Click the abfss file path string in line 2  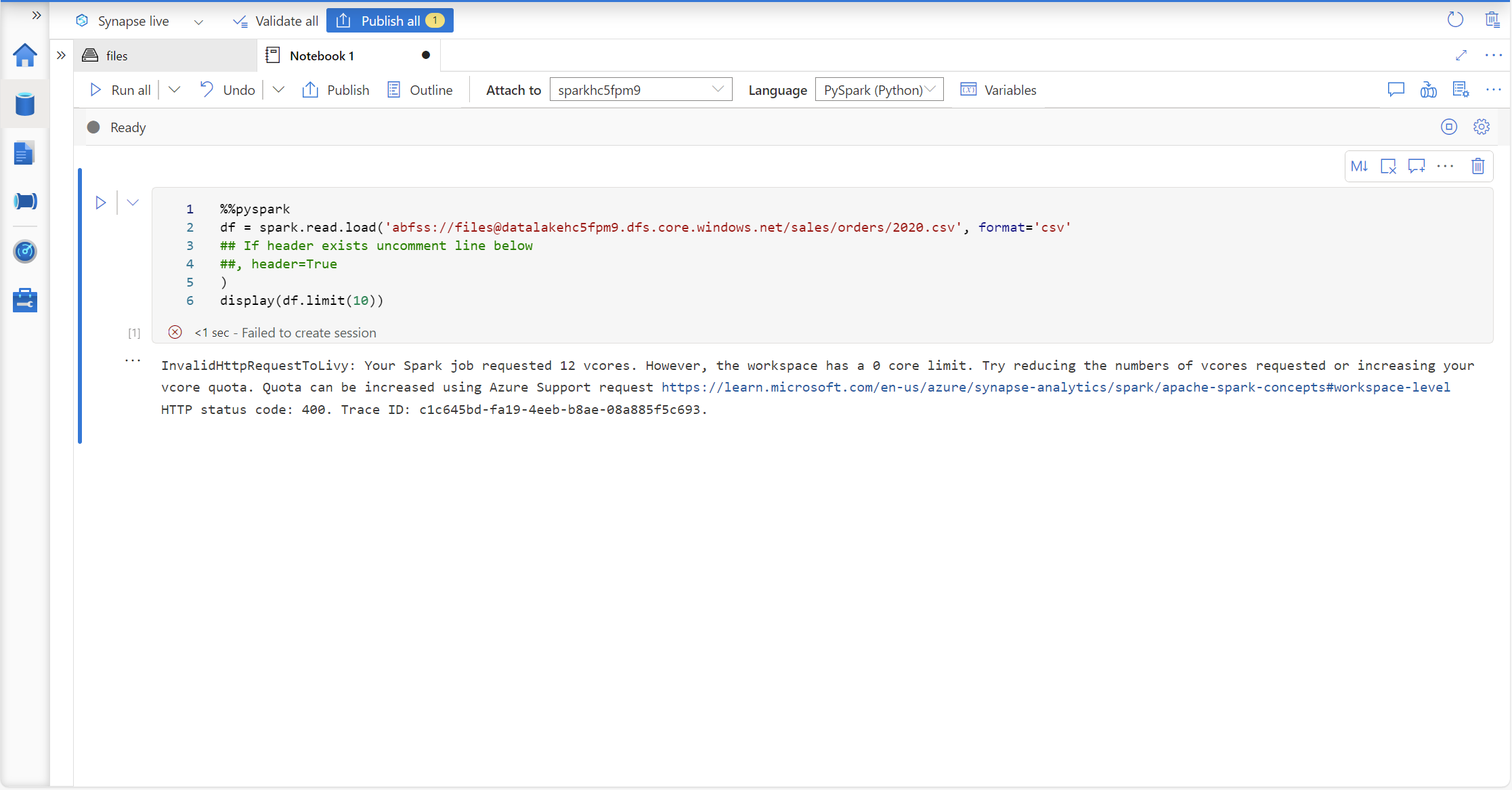click(x=673, y=227)
